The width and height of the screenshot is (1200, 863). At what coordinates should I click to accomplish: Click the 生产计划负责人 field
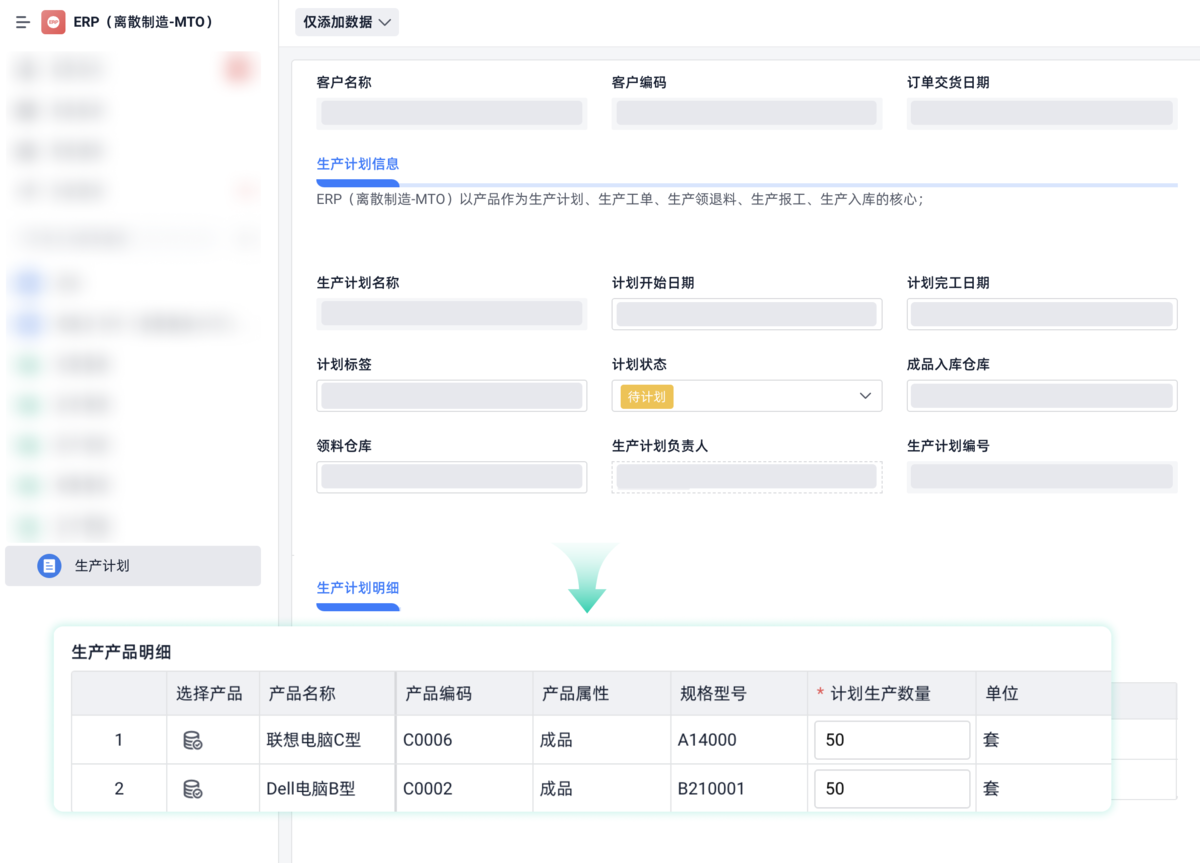(x=746, y=477)
